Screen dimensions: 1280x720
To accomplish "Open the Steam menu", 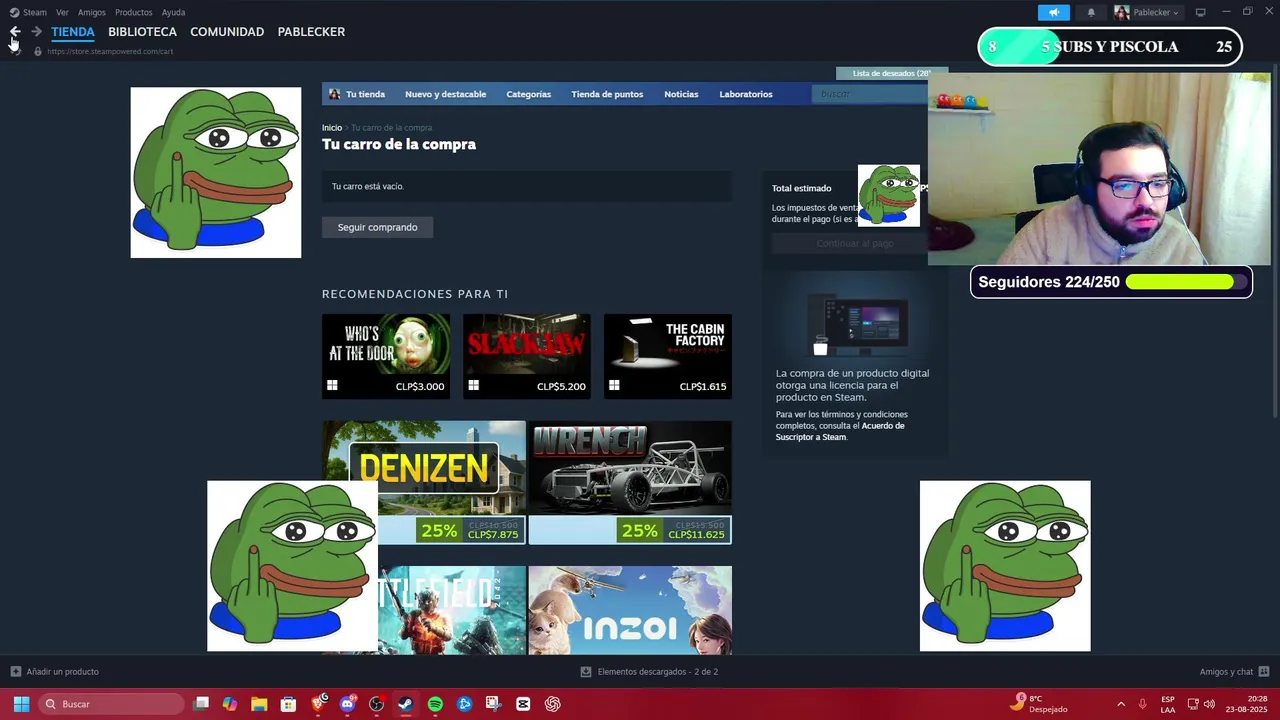I will (28, 12).
